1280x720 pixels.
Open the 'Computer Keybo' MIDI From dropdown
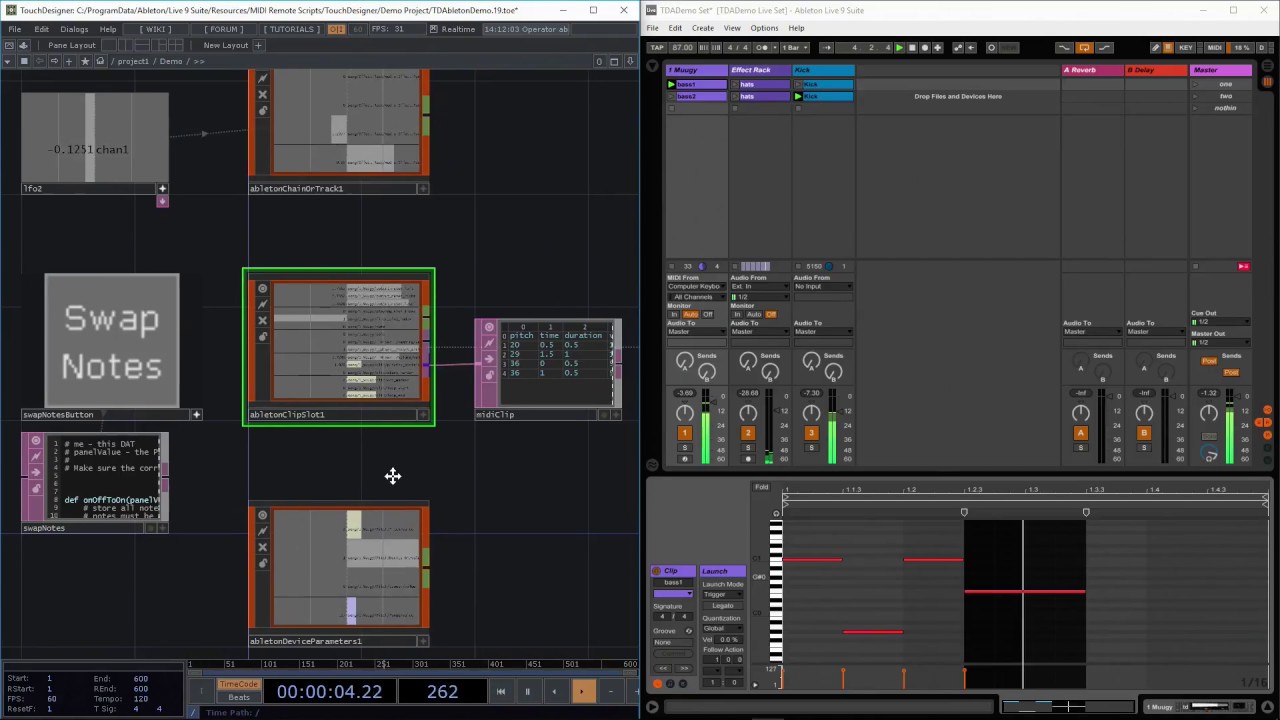[x=696, y=287]
